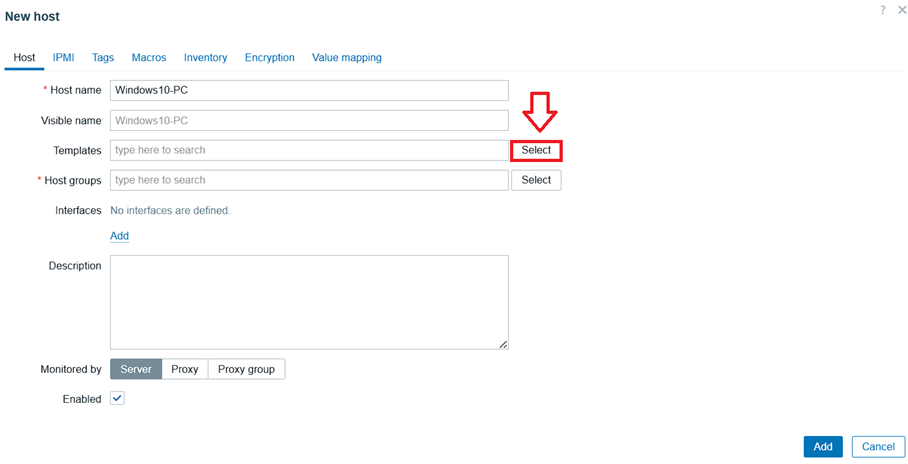Viewport: 908px width, 464px height.
Task: Open the Value mapping tab
Action: pyautogui.click(x=346, y=58)
